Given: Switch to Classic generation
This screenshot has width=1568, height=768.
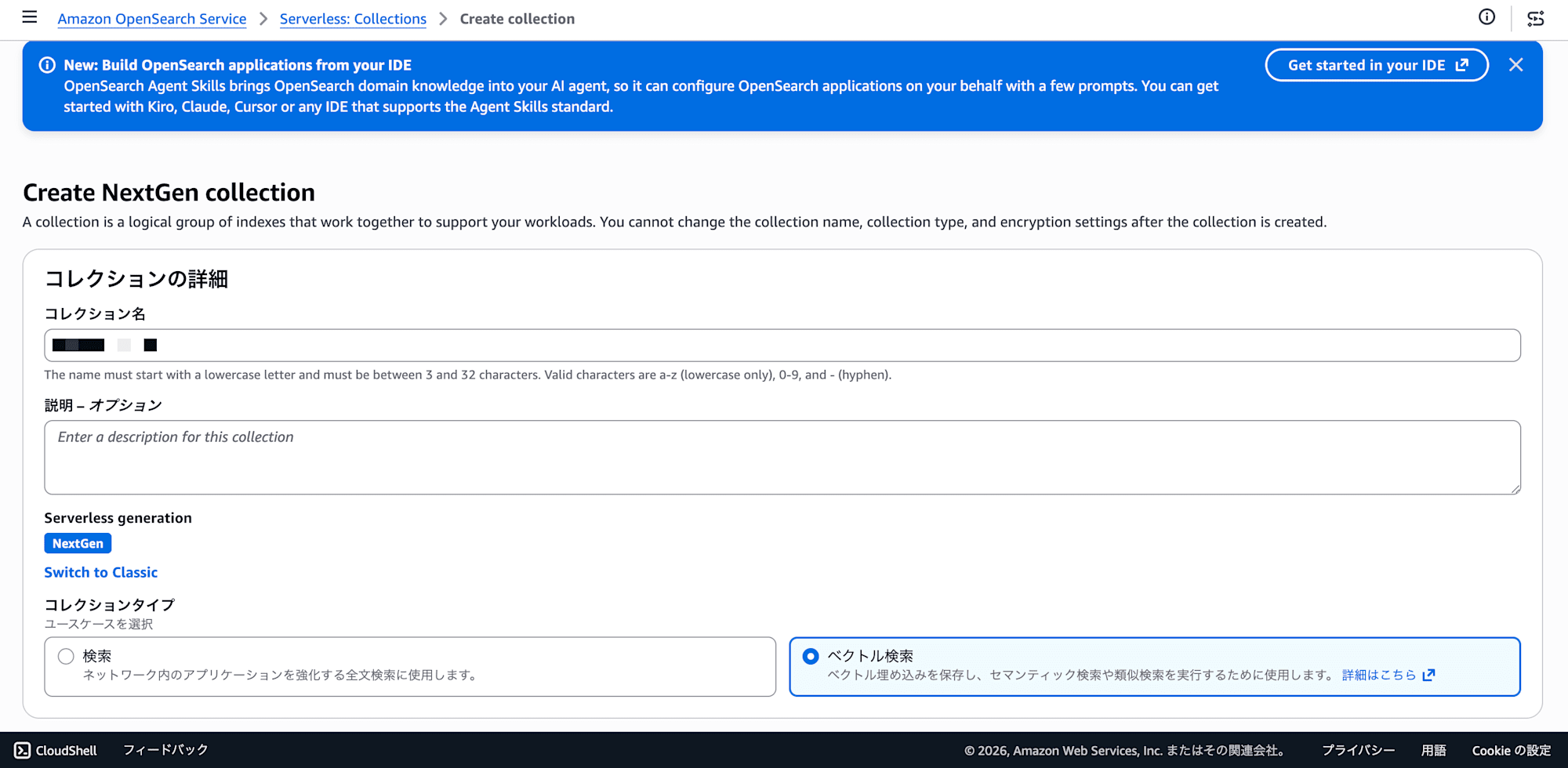Looking at the screenshot, I should click(x=101, y=573).
